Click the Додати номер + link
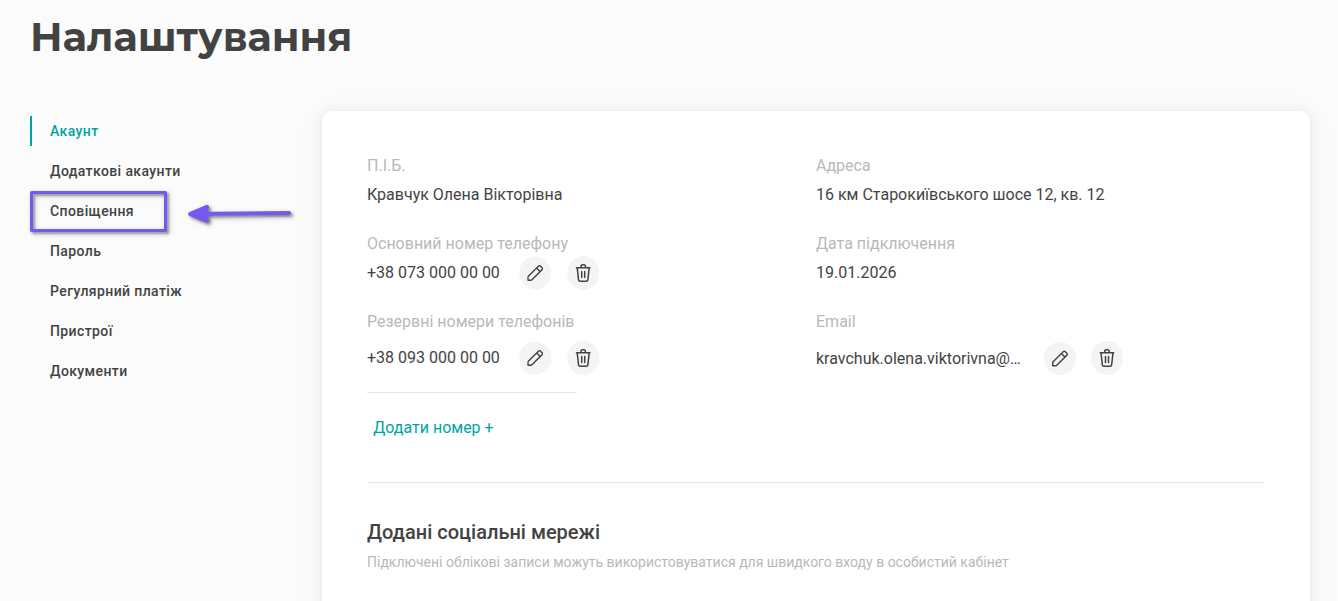This screenshot has height=601, width=1338. [x=433, y=428]
